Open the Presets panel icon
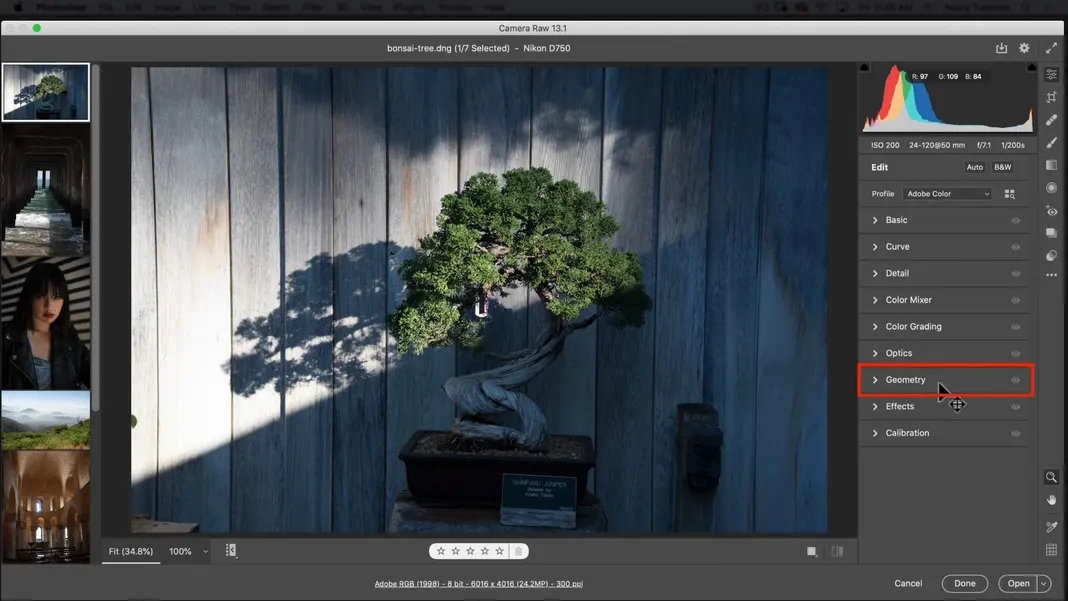Screen dimensions: 1068x601 [1052, 256]
